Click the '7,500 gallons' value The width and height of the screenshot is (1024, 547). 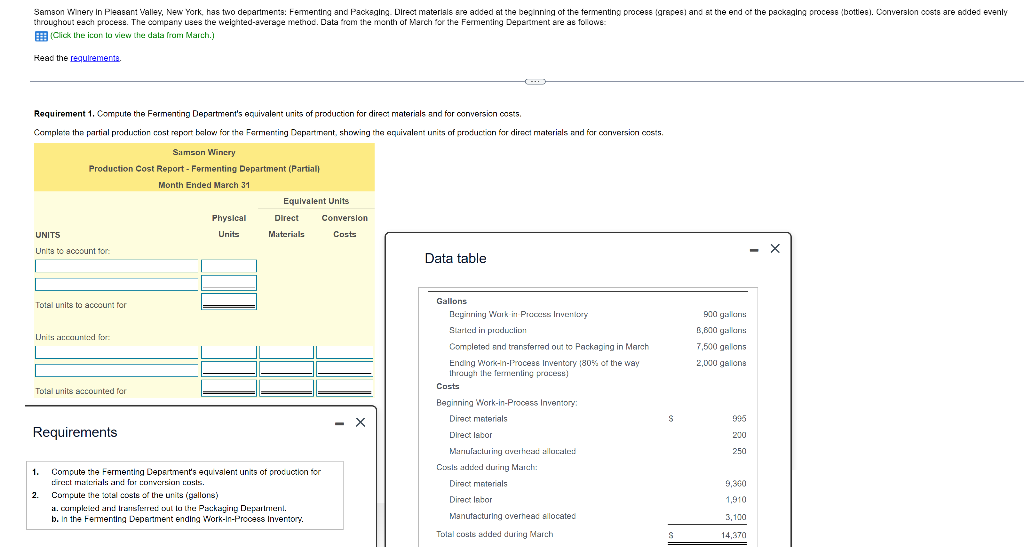click(x=721, y=347)
